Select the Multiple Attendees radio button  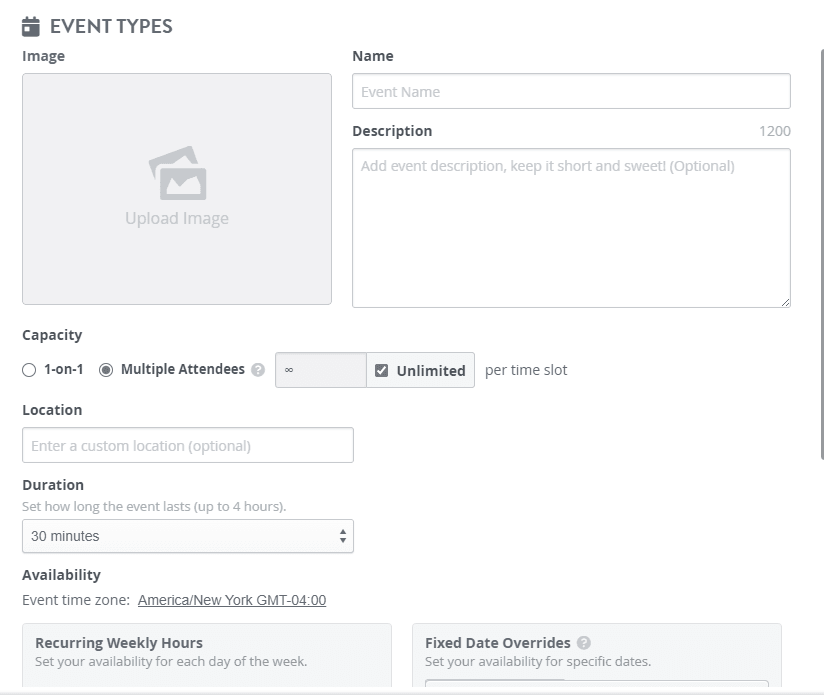tap(106, 370)
